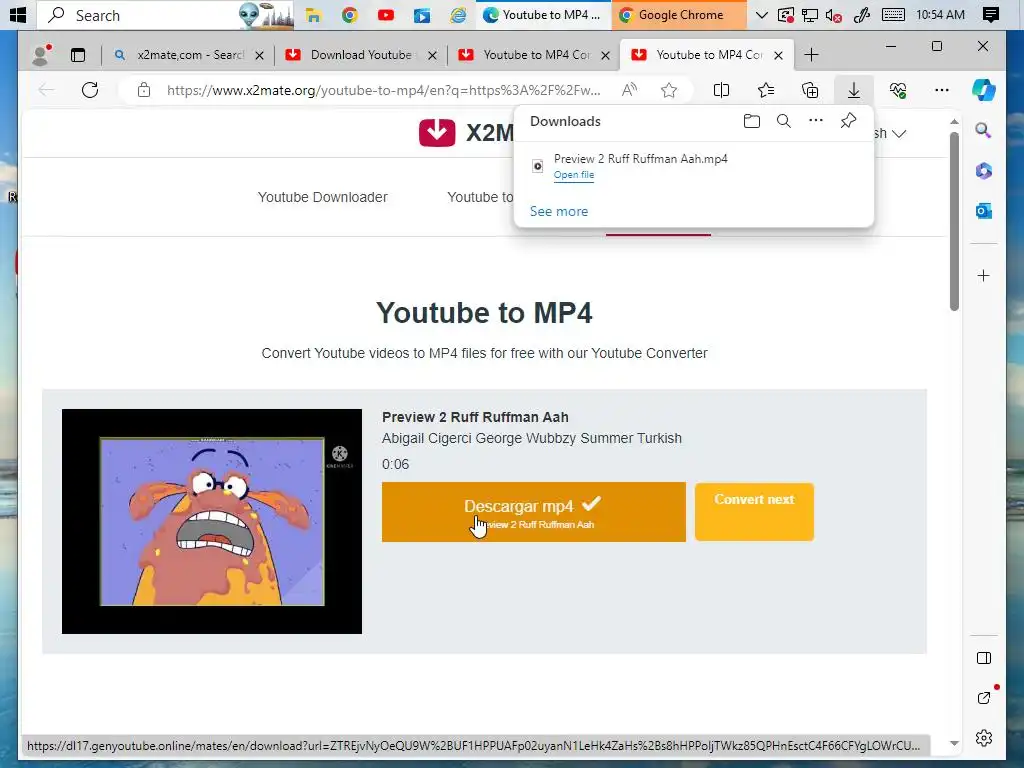Click the Convert next button
Image resolution: width=1024 pixels, height=768 pixels.
[x=754, y=512]
